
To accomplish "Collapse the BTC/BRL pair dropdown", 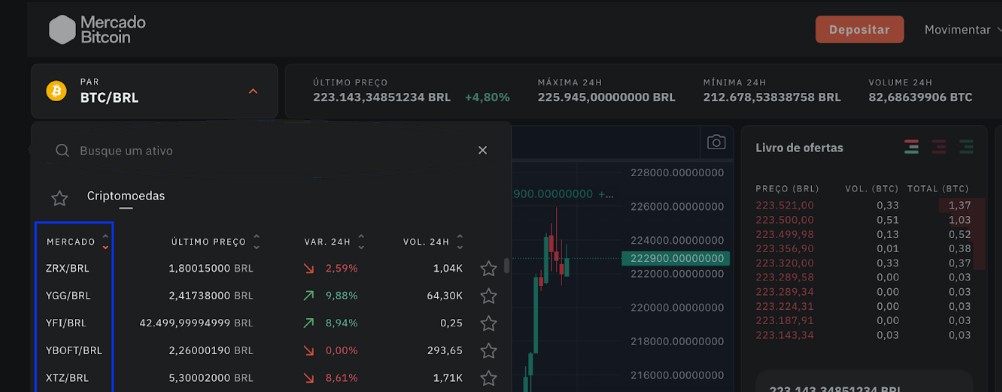I will tap(253, 91).
